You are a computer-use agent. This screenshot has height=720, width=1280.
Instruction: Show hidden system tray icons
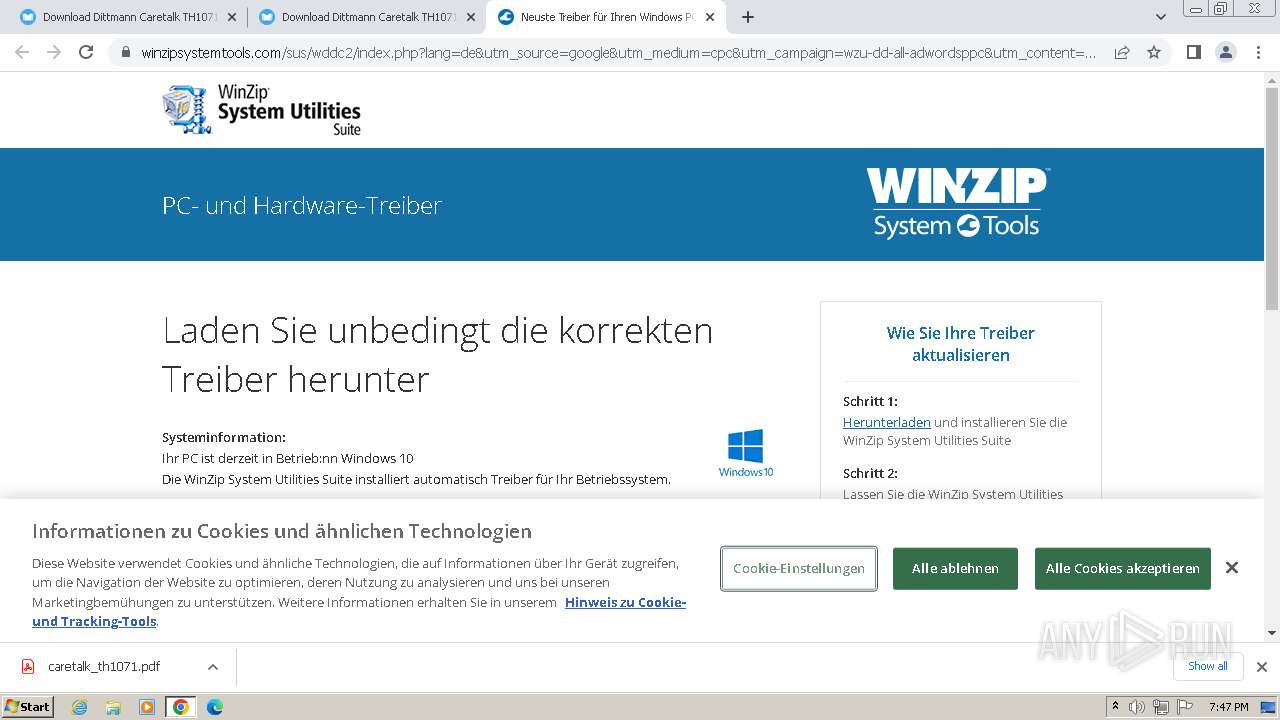coord(1115,707)
